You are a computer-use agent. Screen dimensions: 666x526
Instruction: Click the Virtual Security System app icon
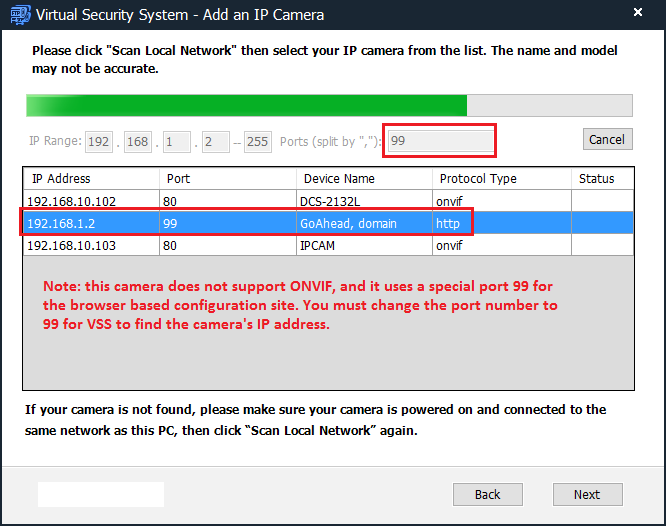pos(20,15)
